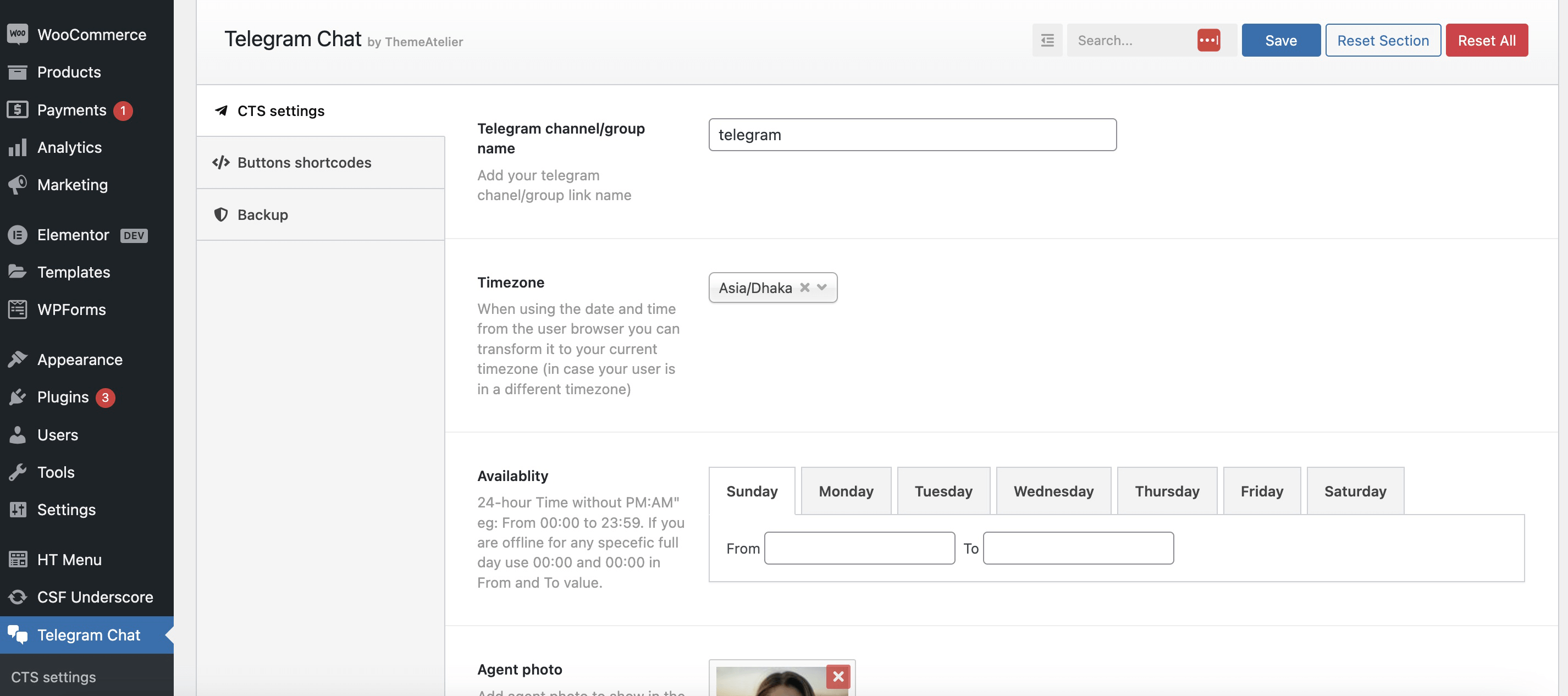This screenshot has width=1568, height=696.
Task: Switch to Sunday availability tab
Action: (752, 491)
